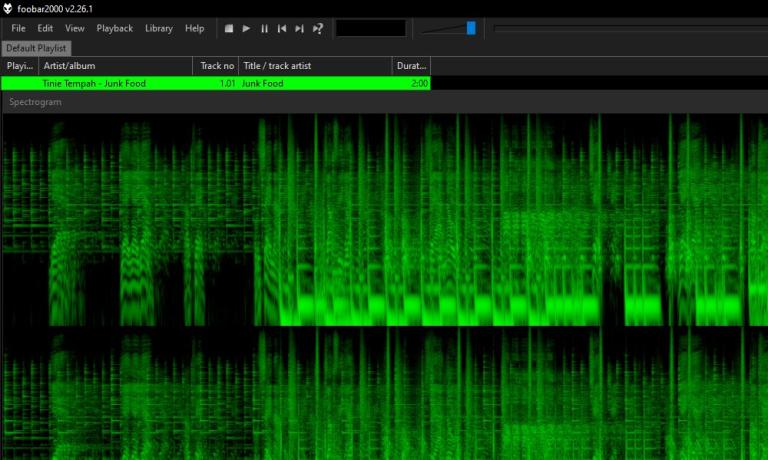
Task: Click the lower channel spectrogram display
Action: coord(385,393)
